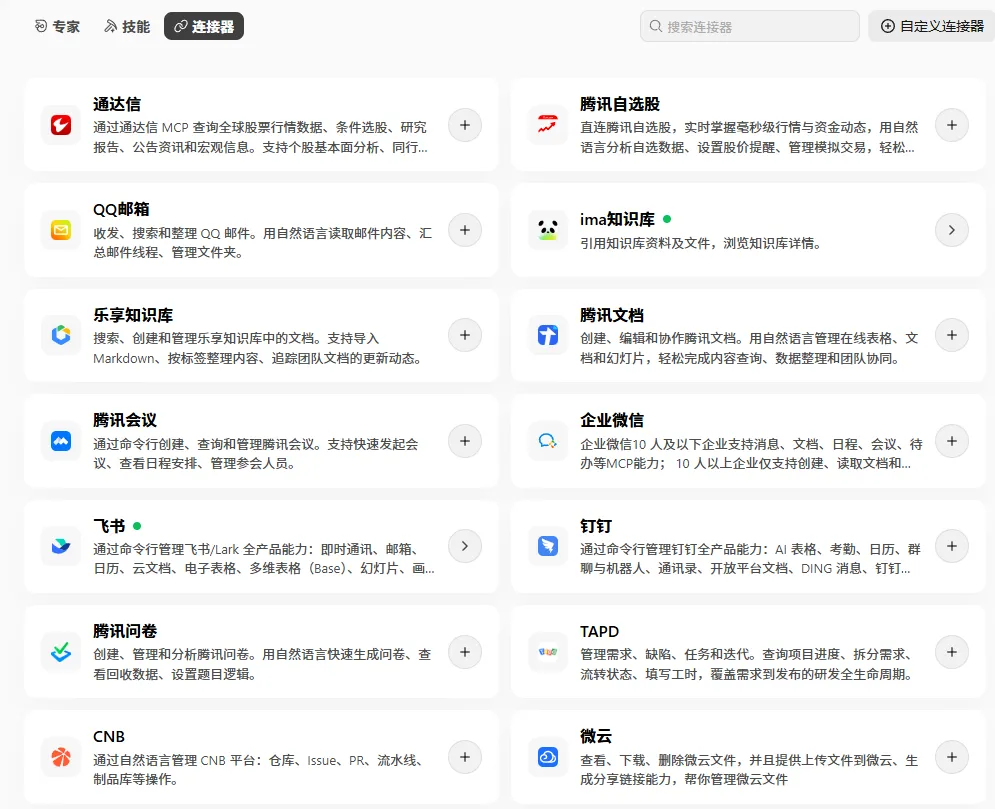
Task: Add the 乐享知识库 connector with plus button
Action: click(x=465, y=335)
